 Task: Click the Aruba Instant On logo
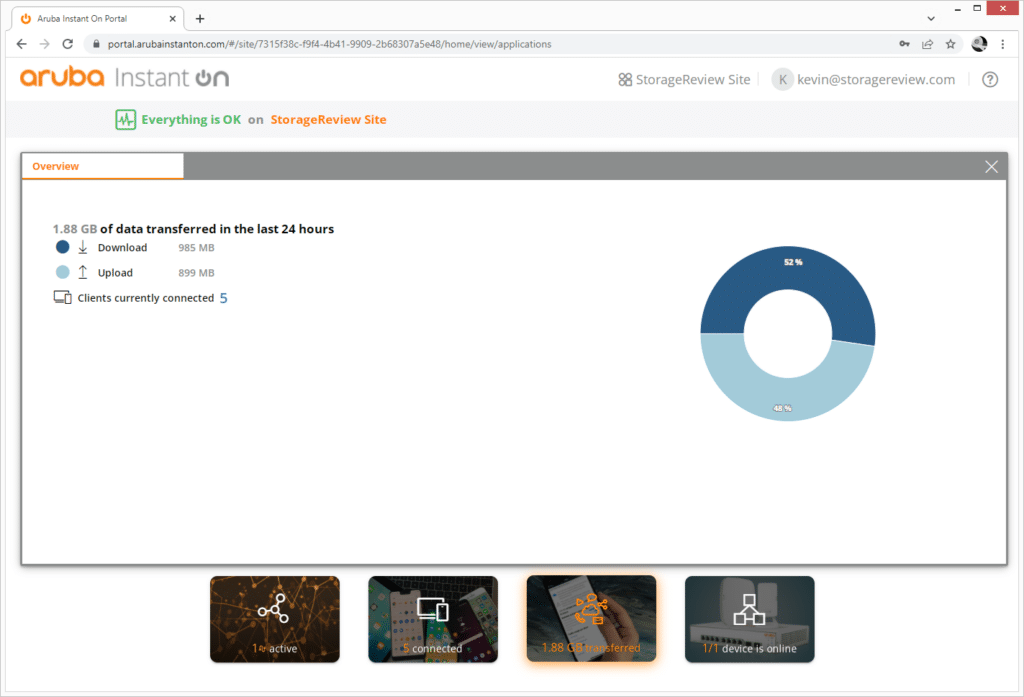[x=124, y=78]
